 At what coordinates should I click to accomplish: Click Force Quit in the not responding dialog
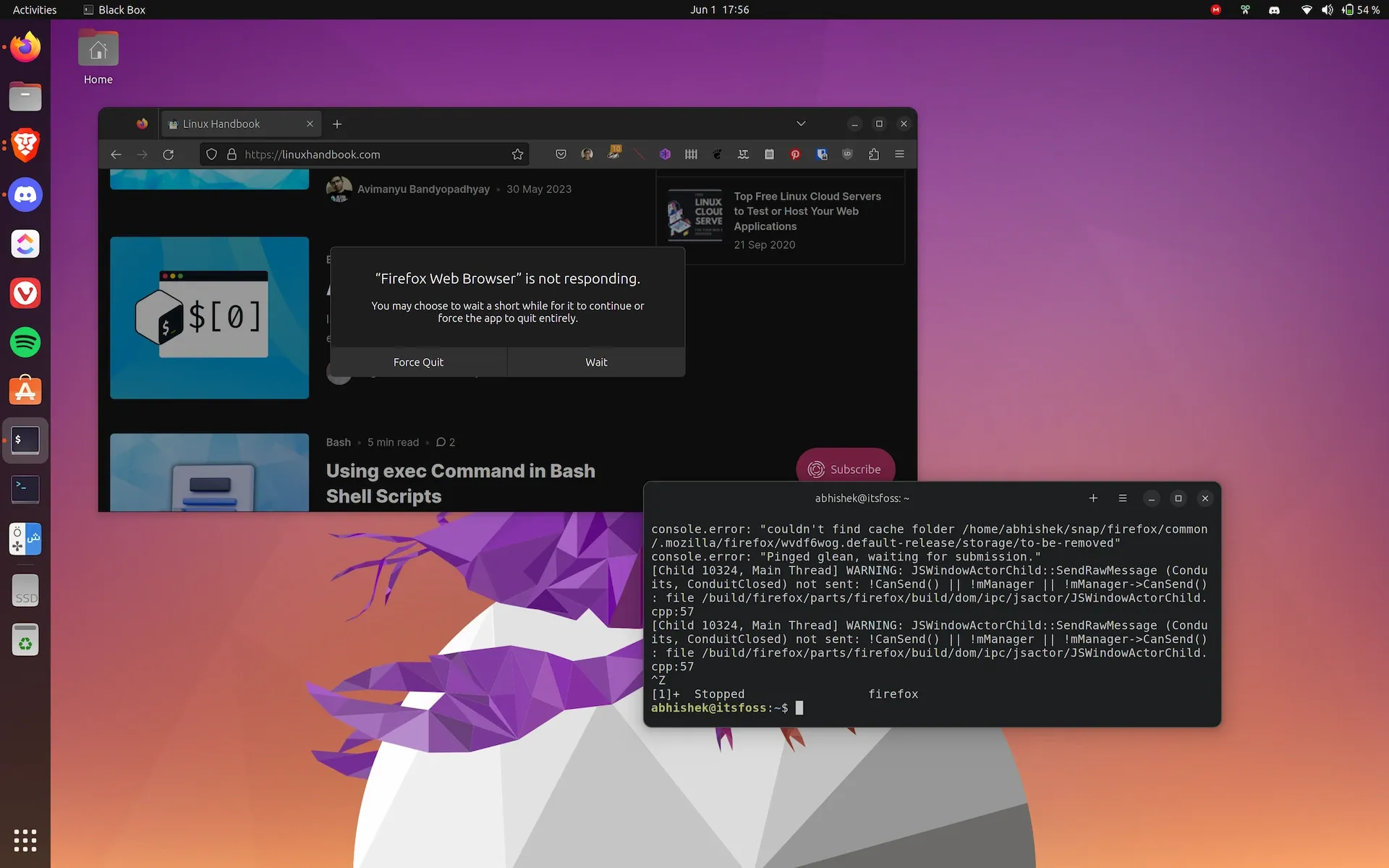click(x=418, y=362)
